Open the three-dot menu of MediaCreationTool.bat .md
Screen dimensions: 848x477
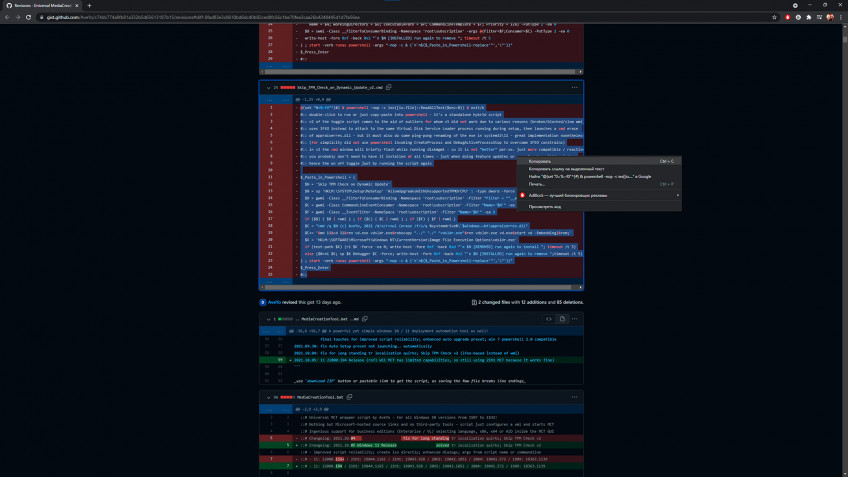click(574, 318)
